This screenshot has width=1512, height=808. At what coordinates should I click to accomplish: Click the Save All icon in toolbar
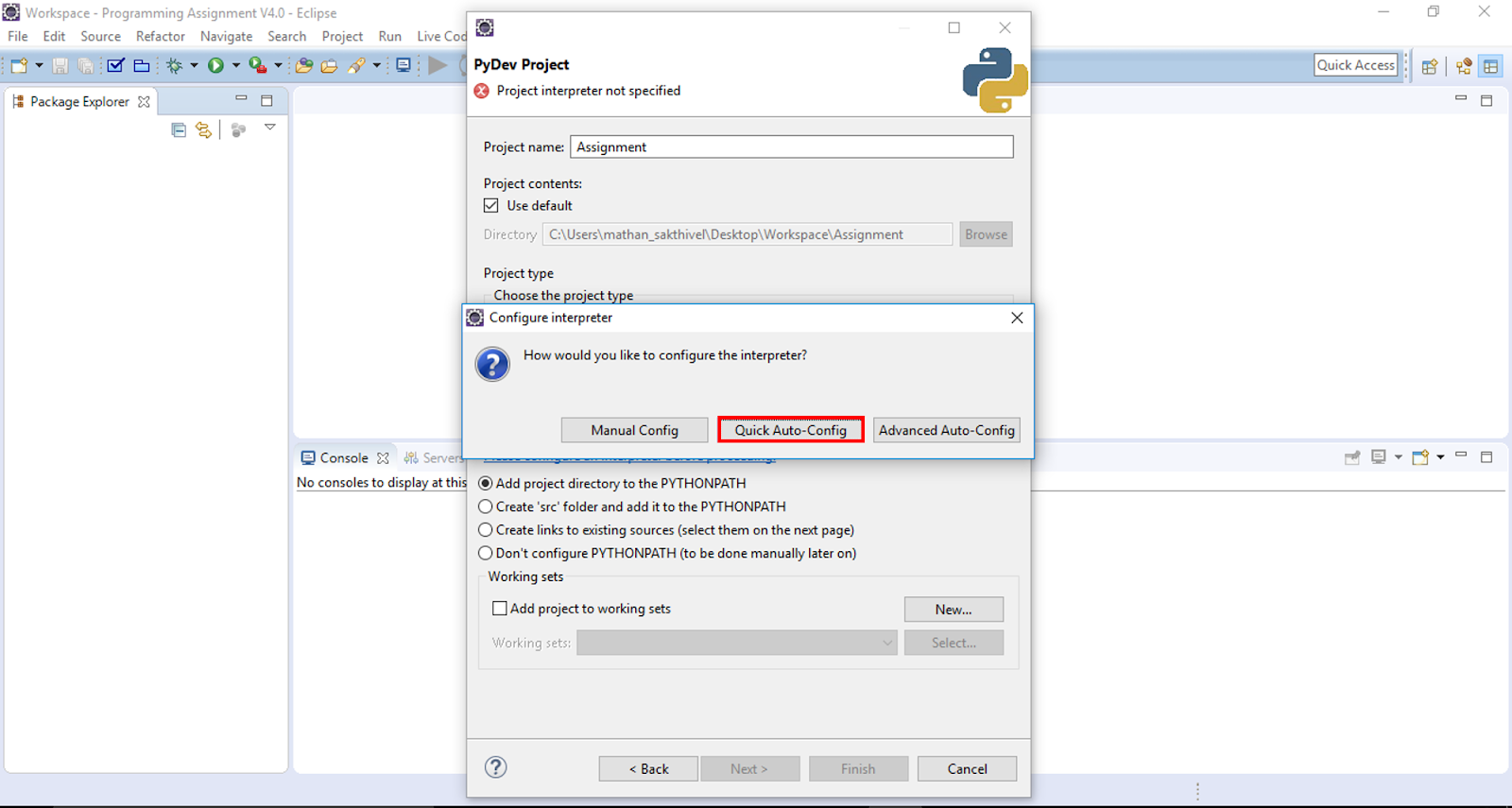[x=85, y=65]
